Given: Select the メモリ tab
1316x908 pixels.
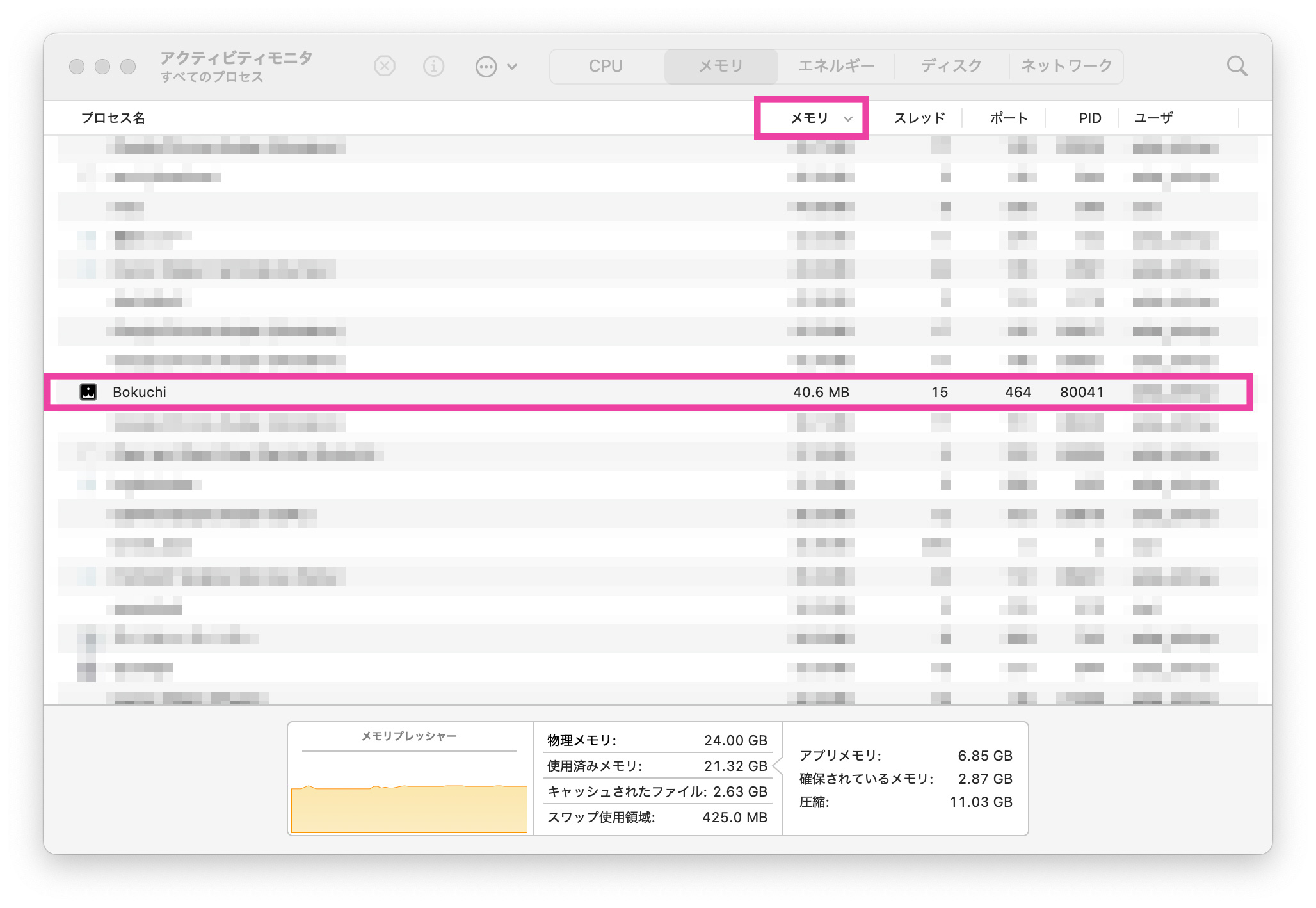Looking at the screenshot, I should 721,66.
